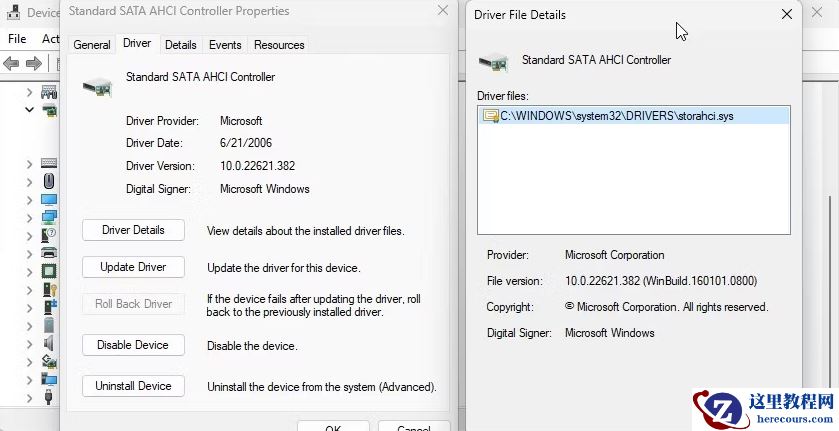The width and height of the screenshot is (839, 431).
Task: Close the SATA AHCI Controller Properties dialog
Action: (x=443, y=11)
